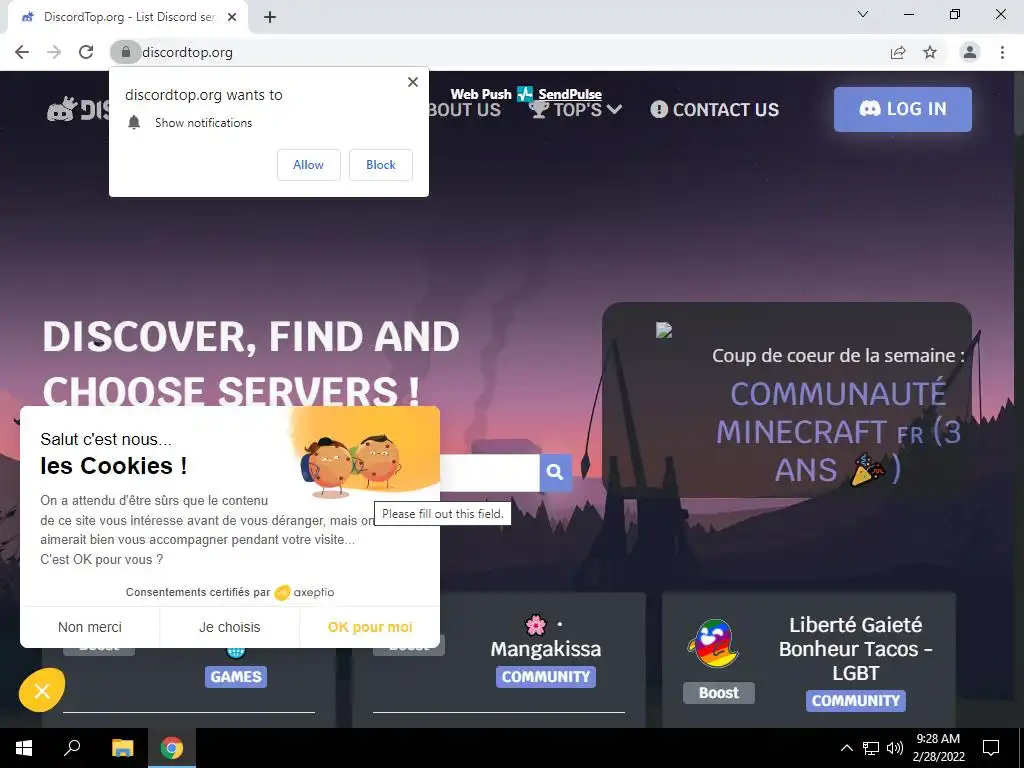
Task: Click the browser back arrow
Action: tap(22, 52)
